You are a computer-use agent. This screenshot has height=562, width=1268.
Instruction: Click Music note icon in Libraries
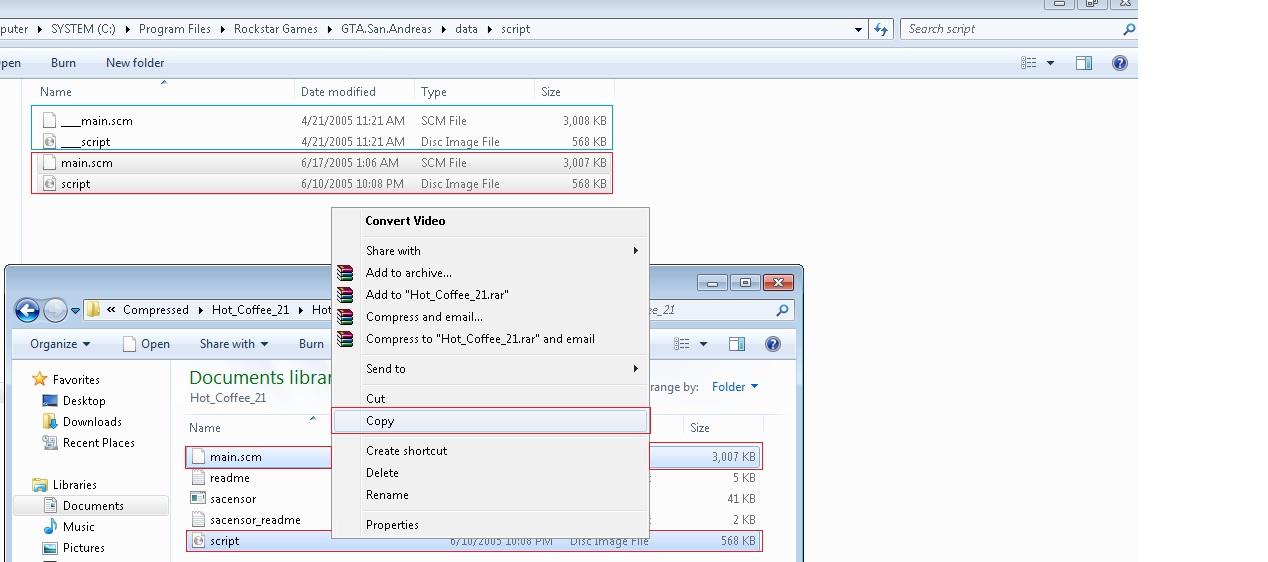point(50,527)
